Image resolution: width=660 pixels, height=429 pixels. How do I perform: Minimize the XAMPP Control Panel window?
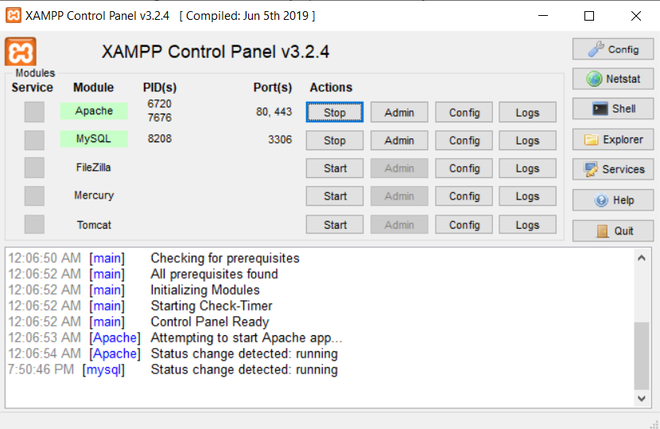pyautogui.click(x=543, y=16)
